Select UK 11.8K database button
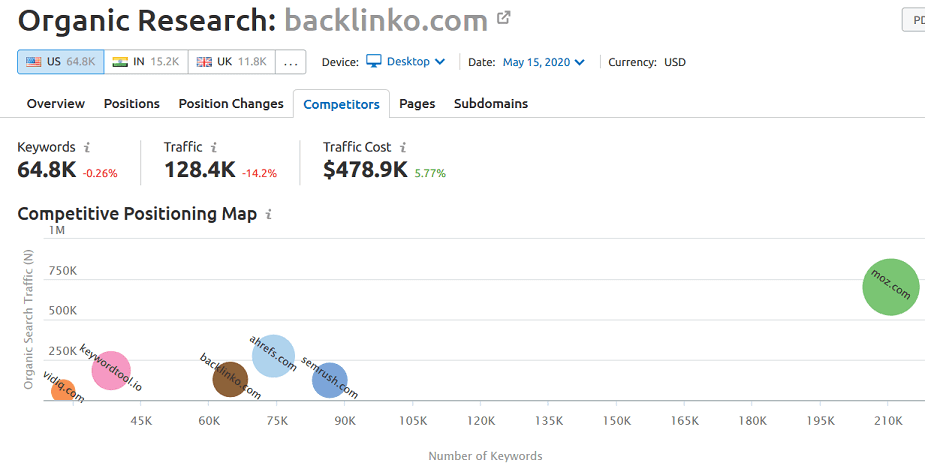 232,62
